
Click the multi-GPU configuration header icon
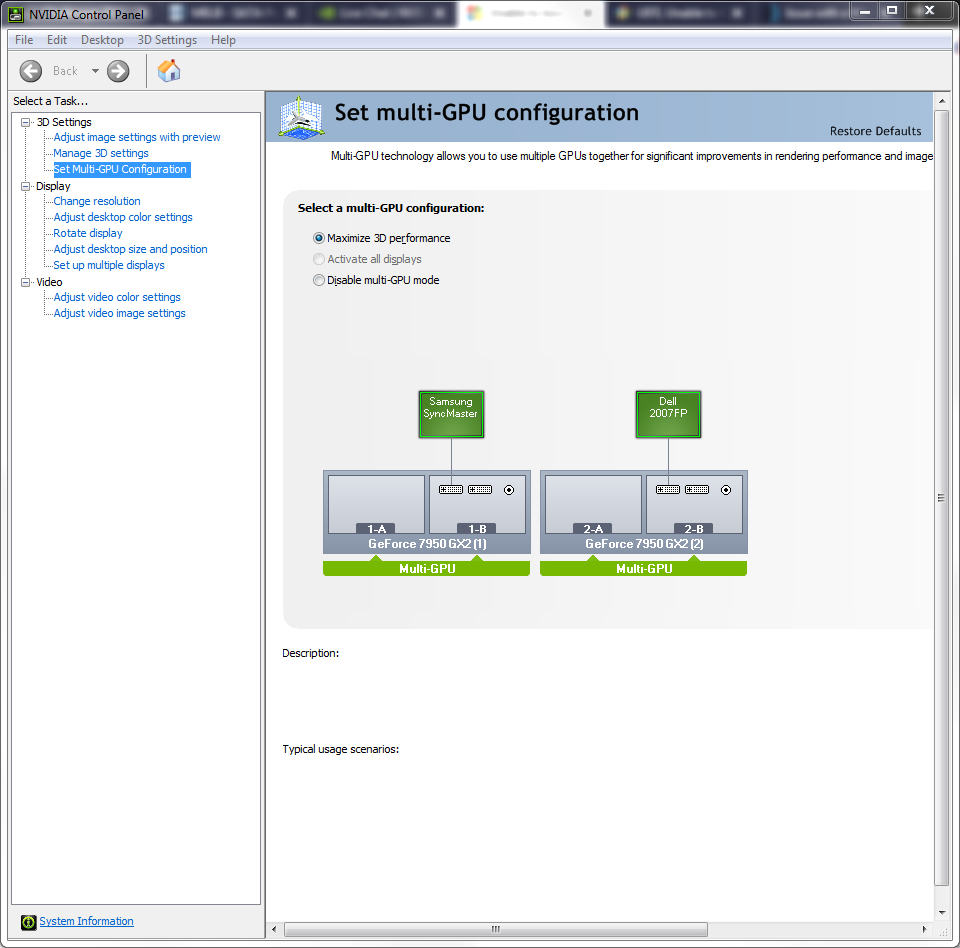pyautogui.click(x=301, y=116)
